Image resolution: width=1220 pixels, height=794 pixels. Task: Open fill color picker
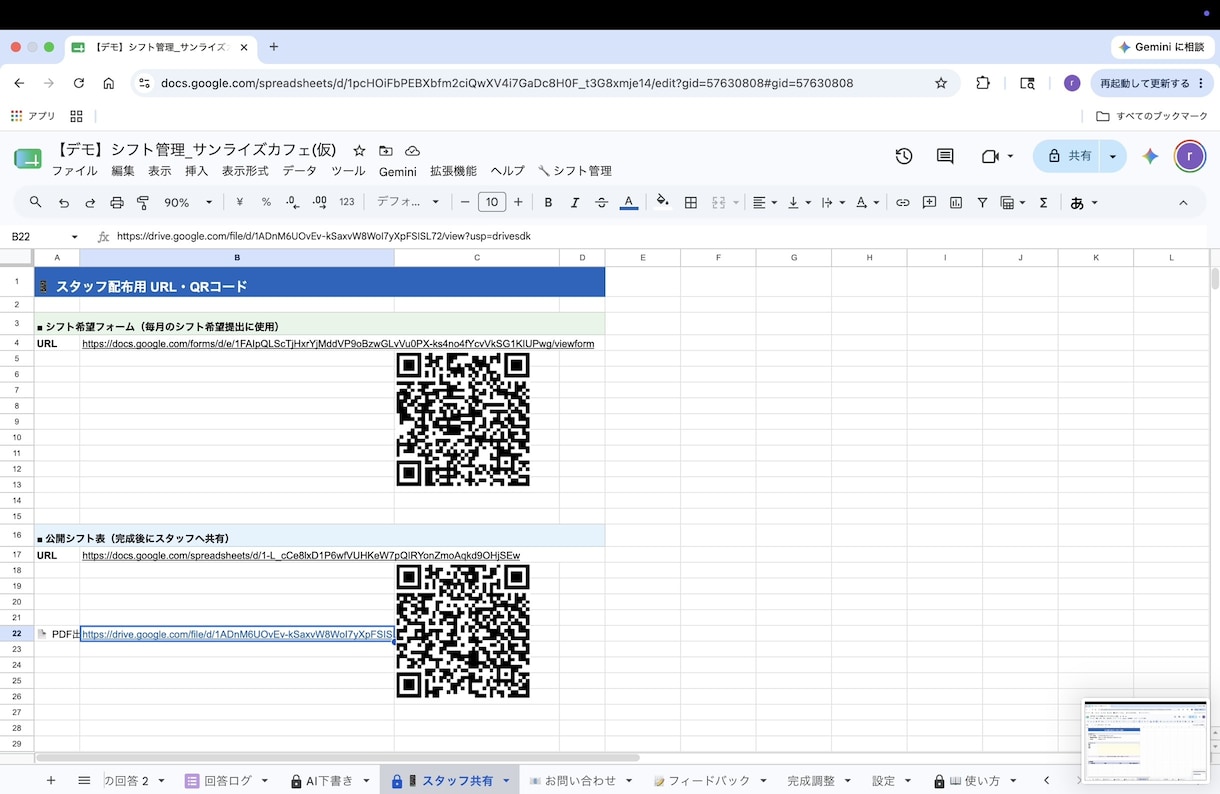[x=662, y=202]
